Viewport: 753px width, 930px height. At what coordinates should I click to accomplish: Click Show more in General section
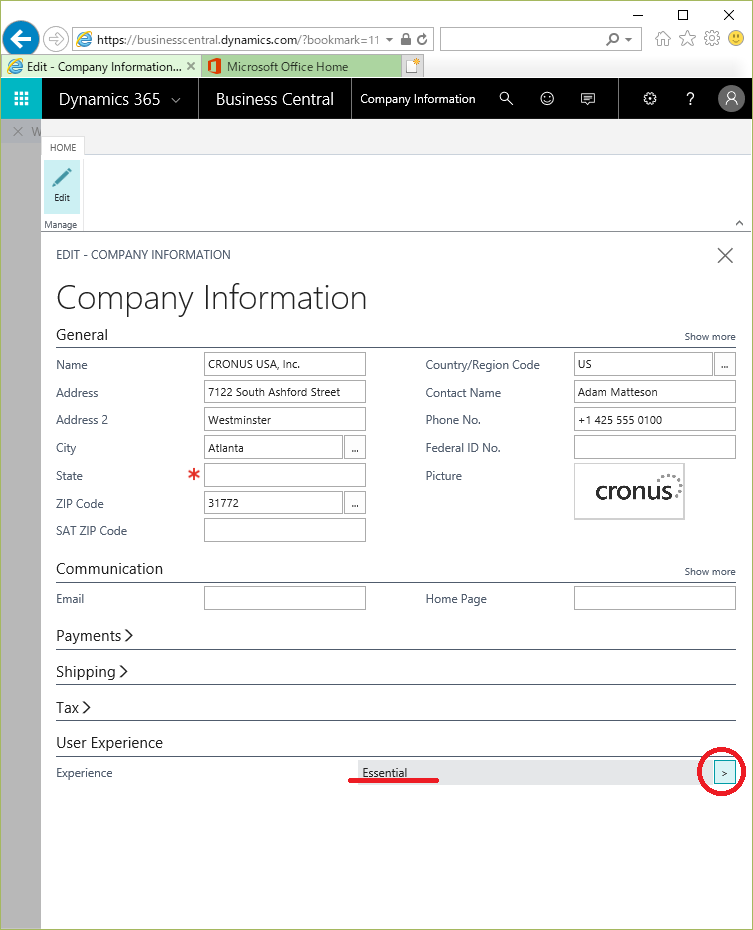[710, 336]
